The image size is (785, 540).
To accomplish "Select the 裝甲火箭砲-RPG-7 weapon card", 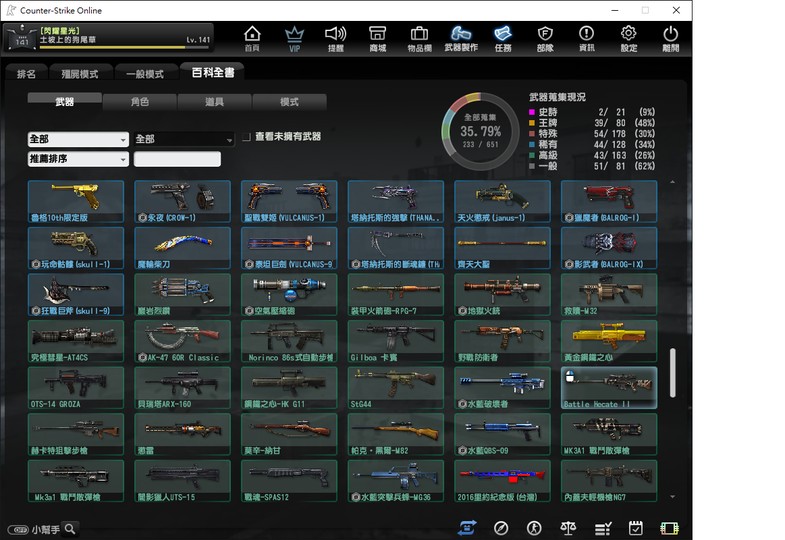I will coord(396,295).
